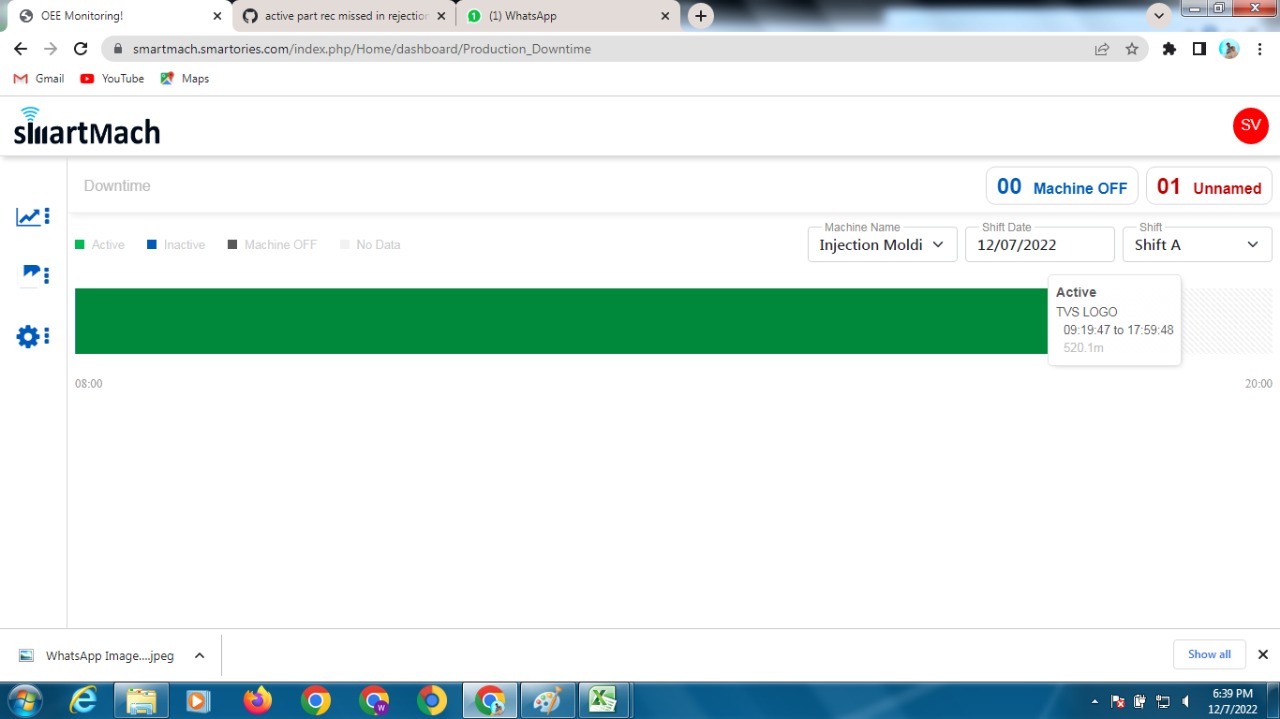Open the flag report icon in sidebar
The height and width of the screenshot is (719, 1280).
27,274
